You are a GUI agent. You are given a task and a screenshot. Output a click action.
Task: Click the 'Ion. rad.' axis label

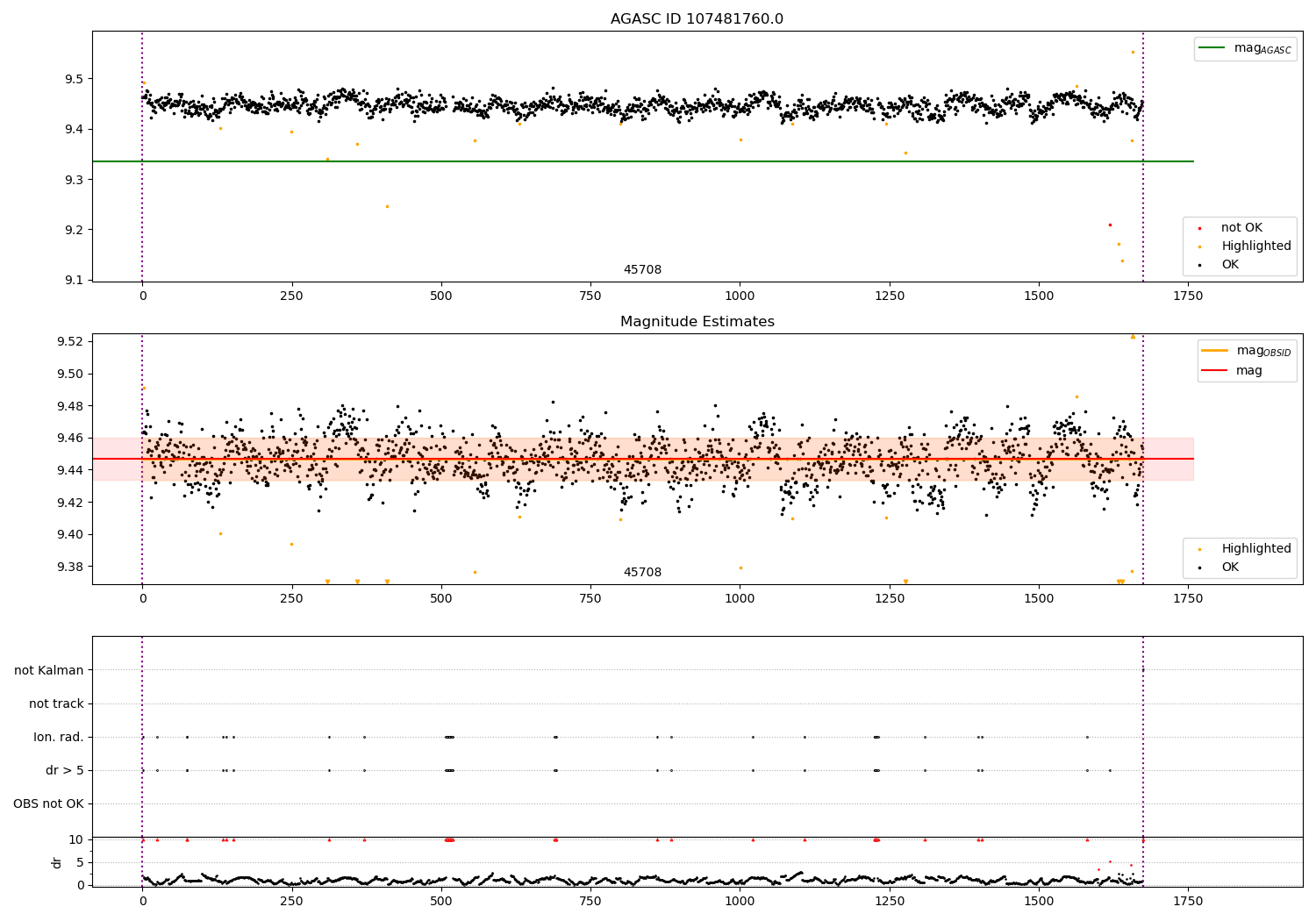pos(59,737)
